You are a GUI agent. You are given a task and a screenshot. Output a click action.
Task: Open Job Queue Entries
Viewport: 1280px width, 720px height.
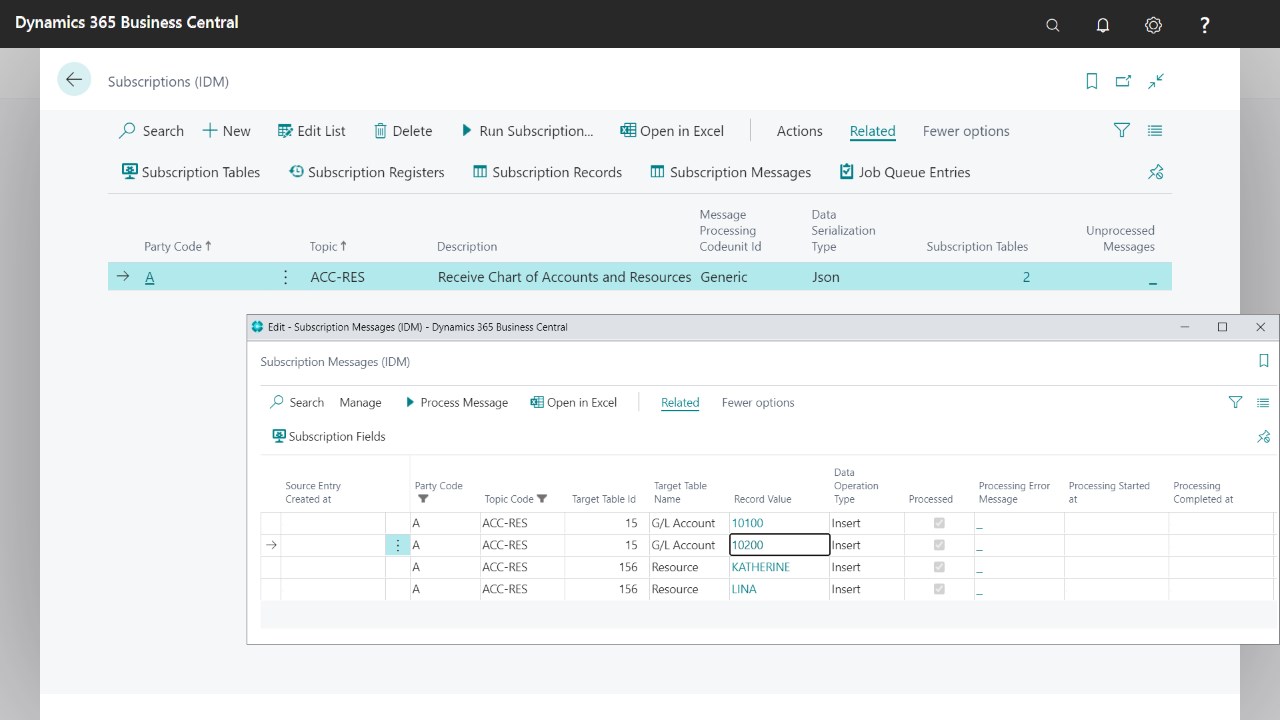click(x=905, y=172)
